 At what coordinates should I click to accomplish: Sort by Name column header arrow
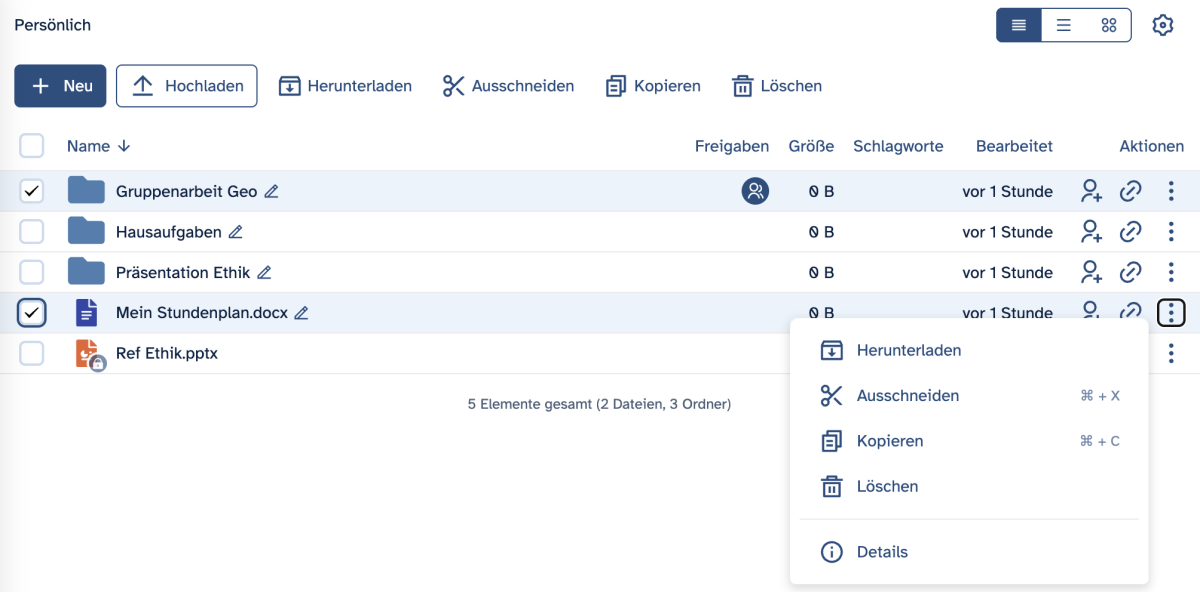pos(124,146)
